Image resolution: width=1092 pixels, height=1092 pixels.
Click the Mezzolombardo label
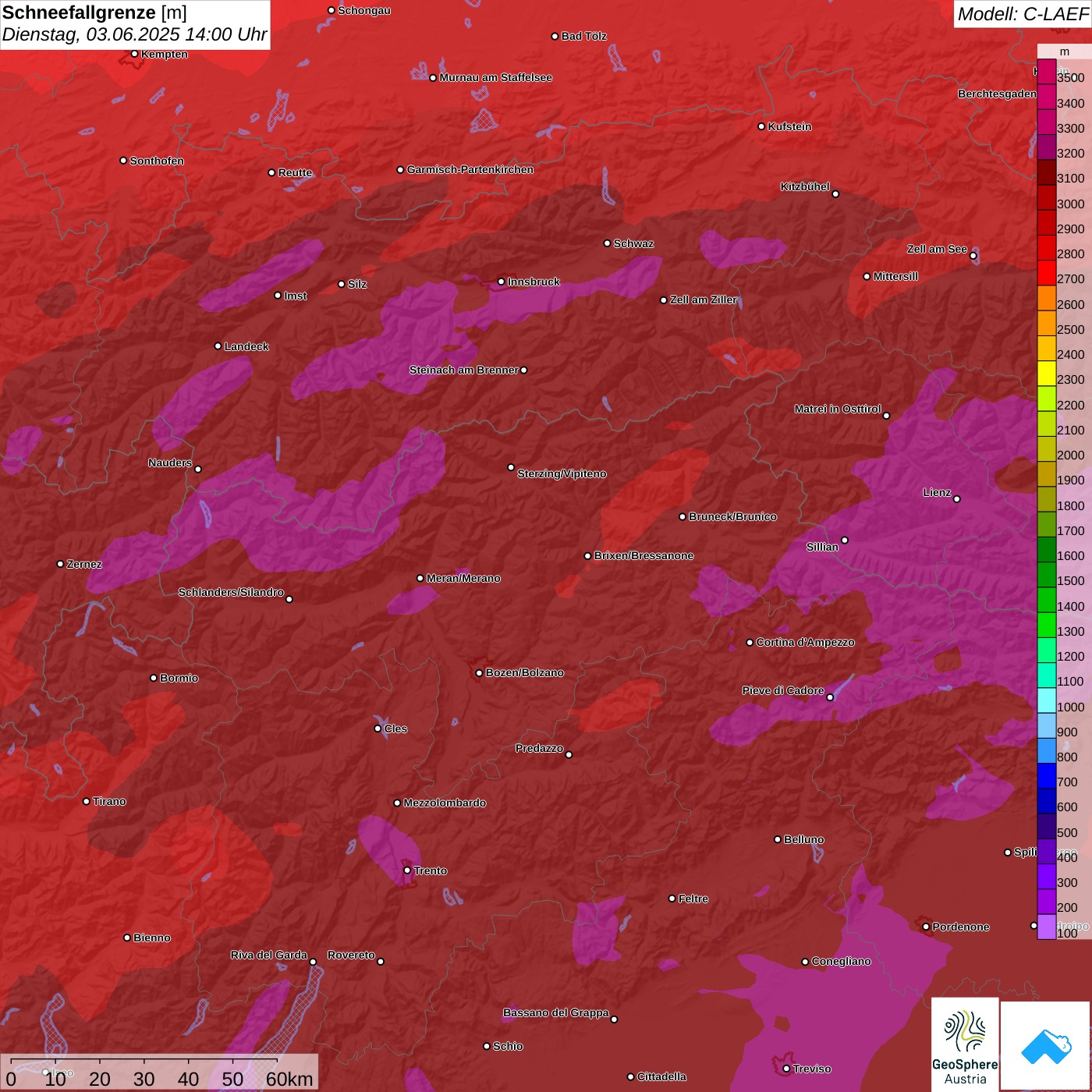pyautogui.click(x=445, y=803)
